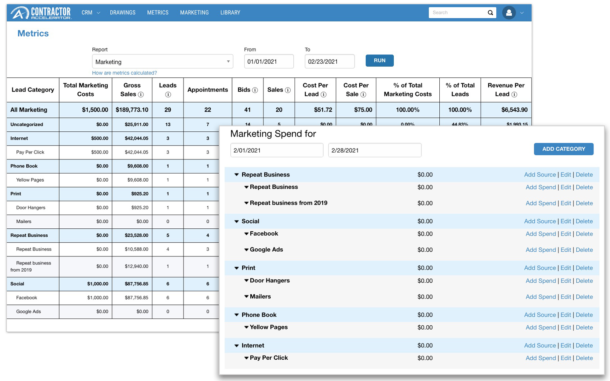This screenshot has width=610, height=381.
Task: Open 'How are metrics calculated?' link
Action: click(124, 73)
